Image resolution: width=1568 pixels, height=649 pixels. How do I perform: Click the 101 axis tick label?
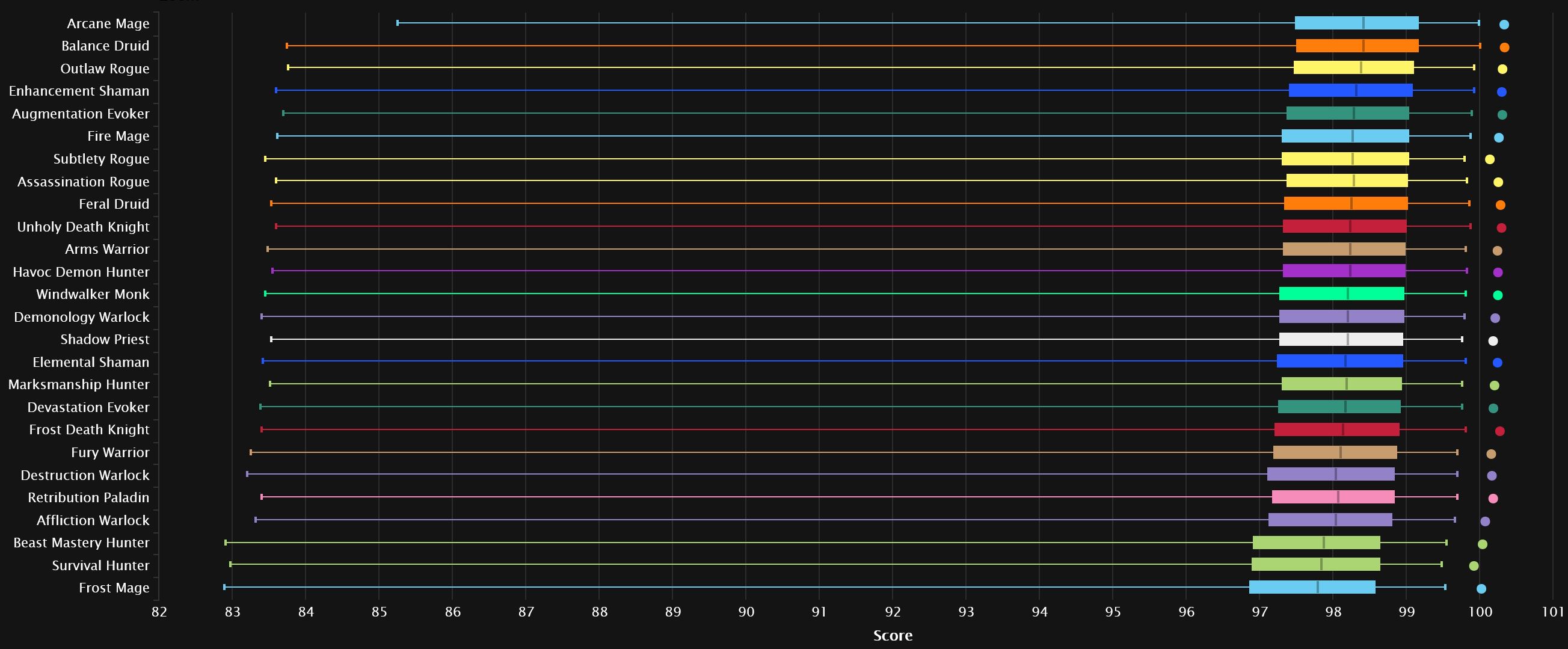point(1554,612)
